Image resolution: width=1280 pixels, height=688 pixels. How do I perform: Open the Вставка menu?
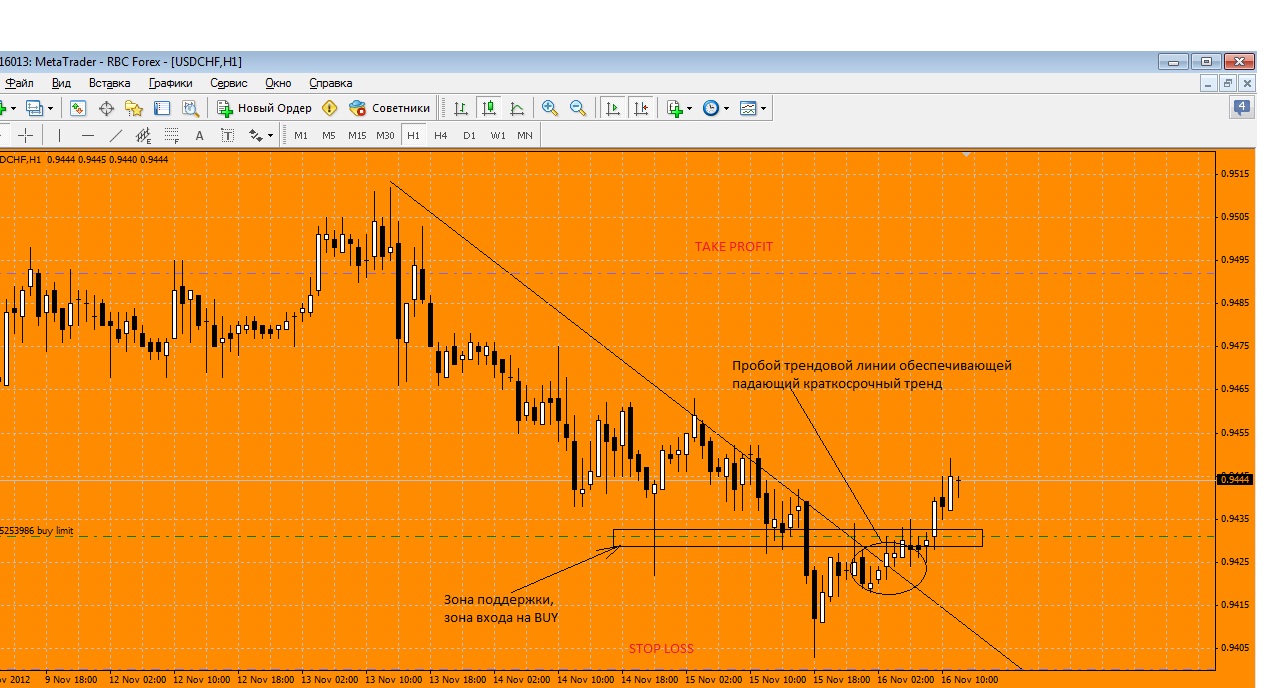(109, 83)
